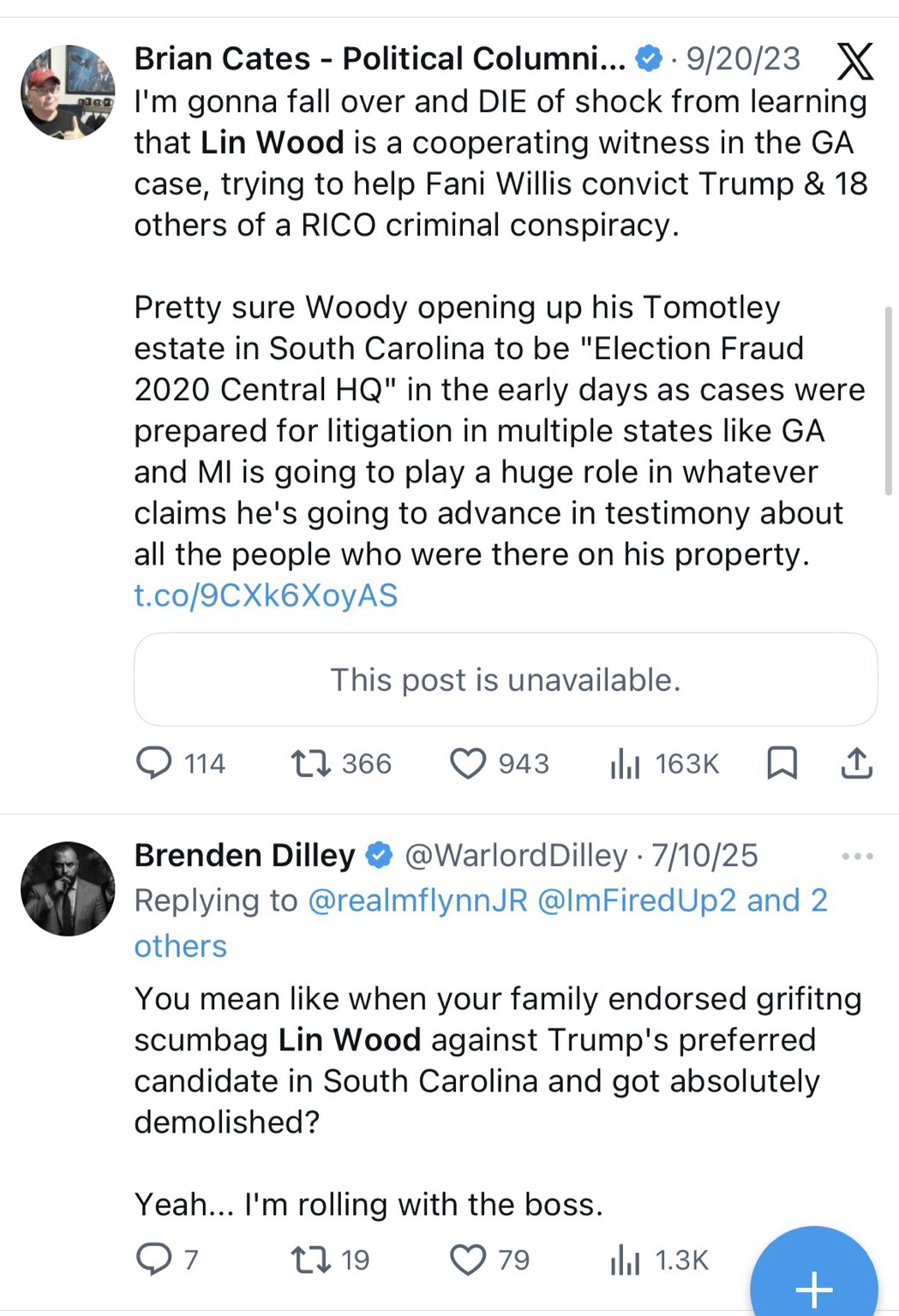Screen dimensions: 899x1316
Task: Open more options on Dilley's post
Action: 857,856
